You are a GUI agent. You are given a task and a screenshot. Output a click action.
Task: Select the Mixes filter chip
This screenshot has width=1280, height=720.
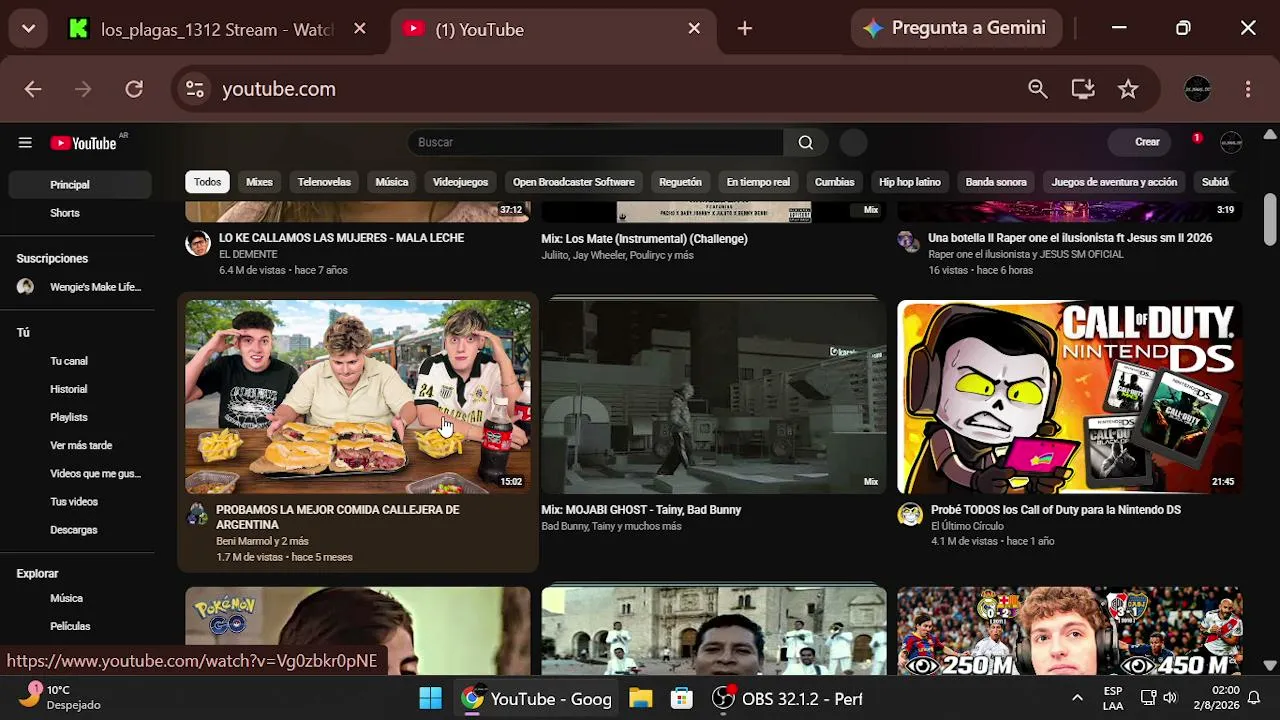coord(259,182)
